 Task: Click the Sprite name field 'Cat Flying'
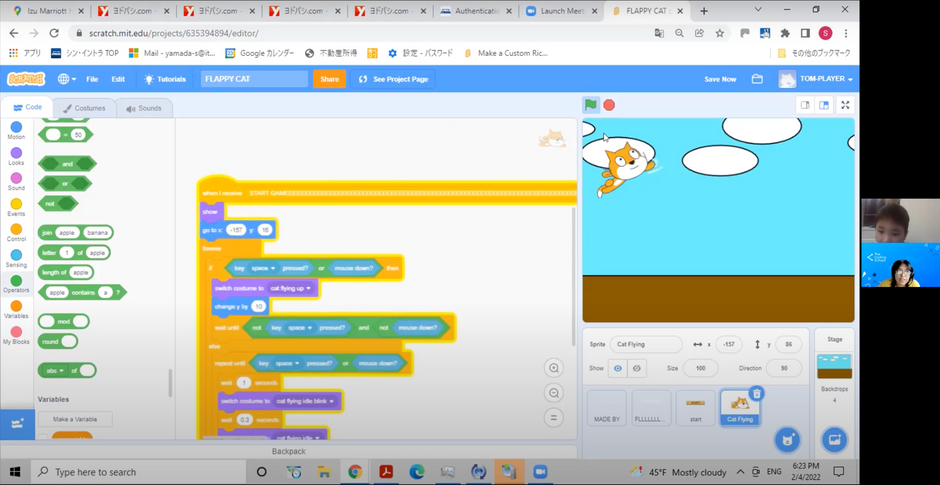point(646,345)
